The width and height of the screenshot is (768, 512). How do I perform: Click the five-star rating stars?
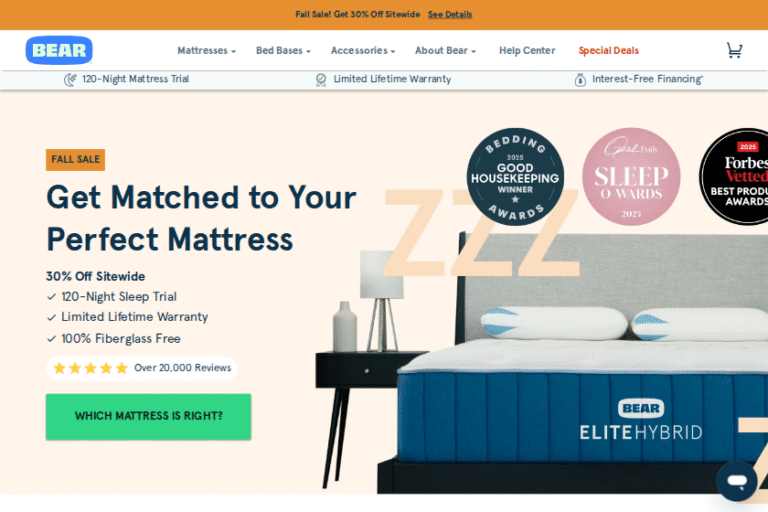pos(91,368)
